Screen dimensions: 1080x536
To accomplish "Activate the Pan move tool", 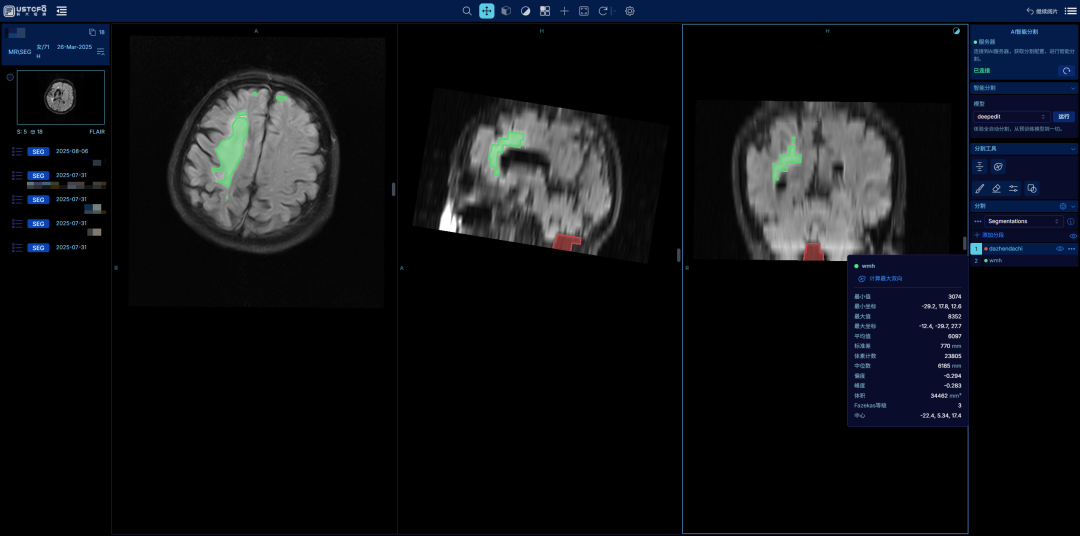I will coord(486,11).
